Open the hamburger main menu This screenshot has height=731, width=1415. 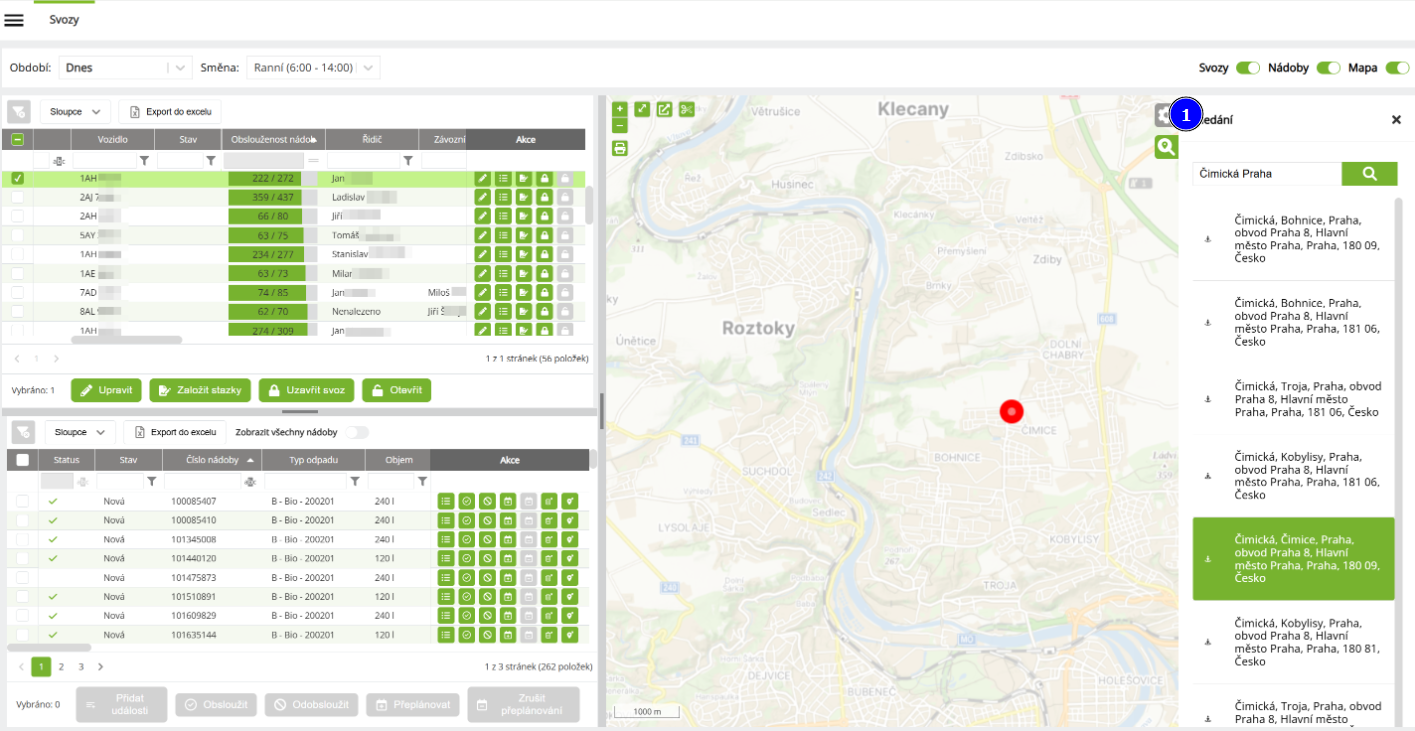point(14,20)
